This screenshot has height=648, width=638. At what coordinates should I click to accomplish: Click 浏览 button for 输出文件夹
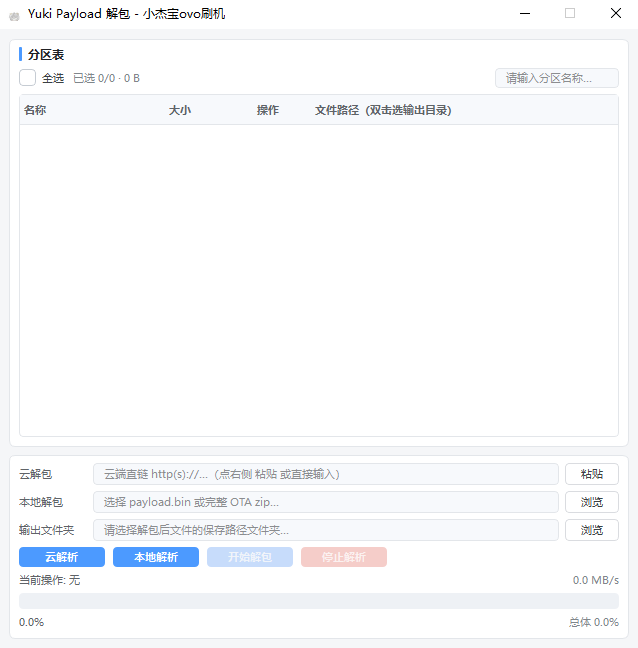click(x=592, y=530)
